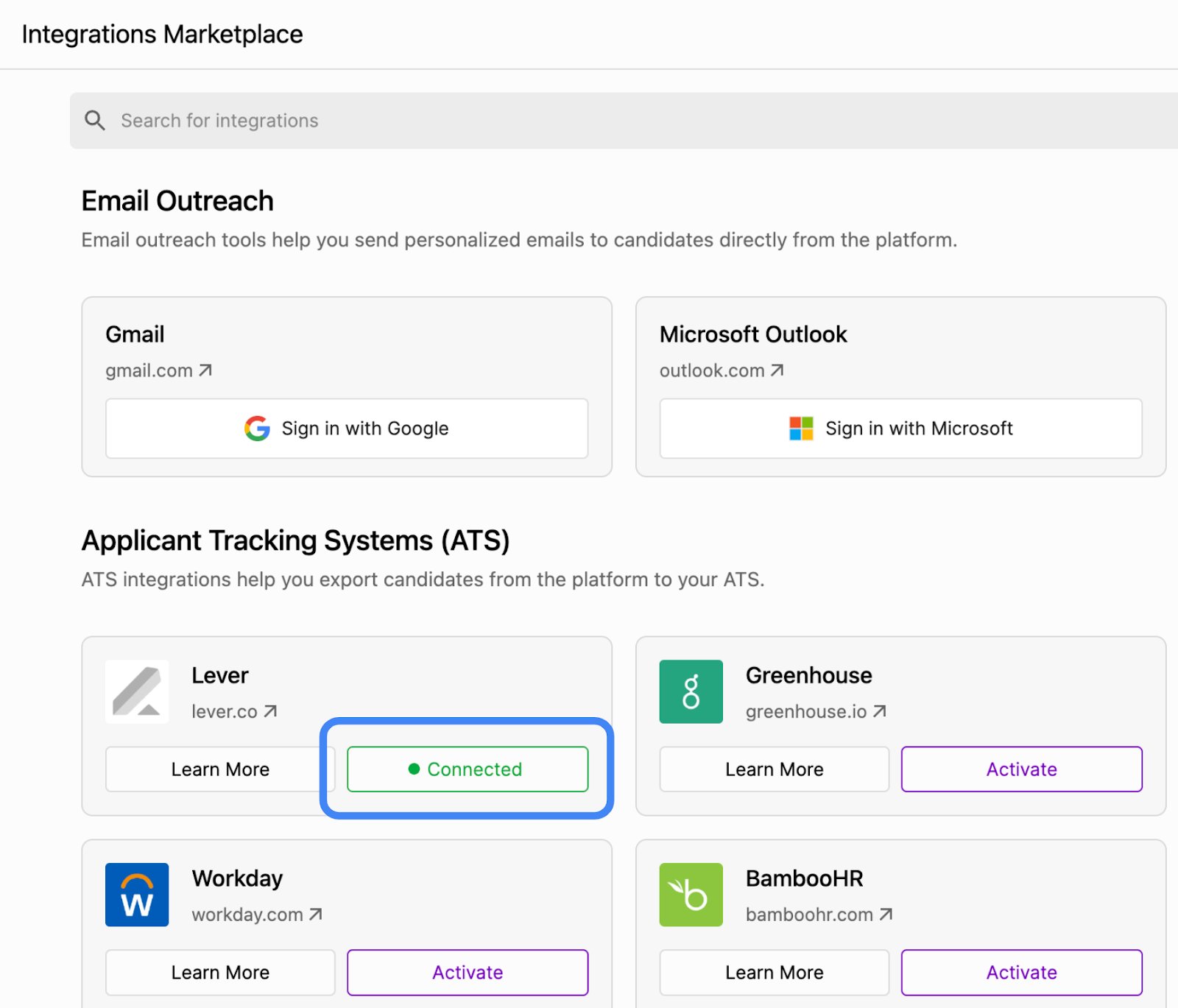Screen dimensions: 1178x1008
Task: Click Learn More for BambooHR
Action: tap(775, 973)
